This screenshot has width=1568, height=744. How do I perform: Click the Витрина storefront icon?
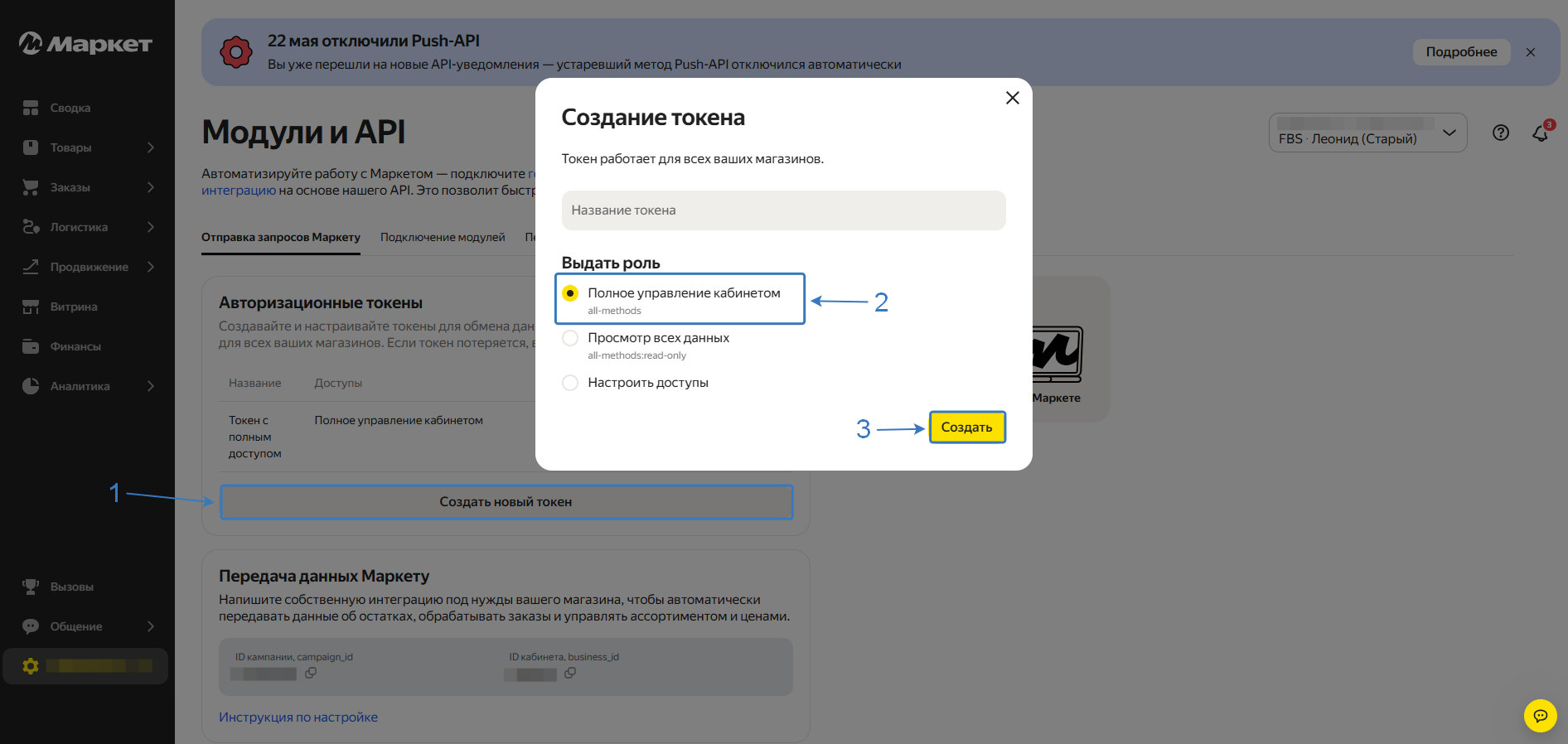coord(31,307)
